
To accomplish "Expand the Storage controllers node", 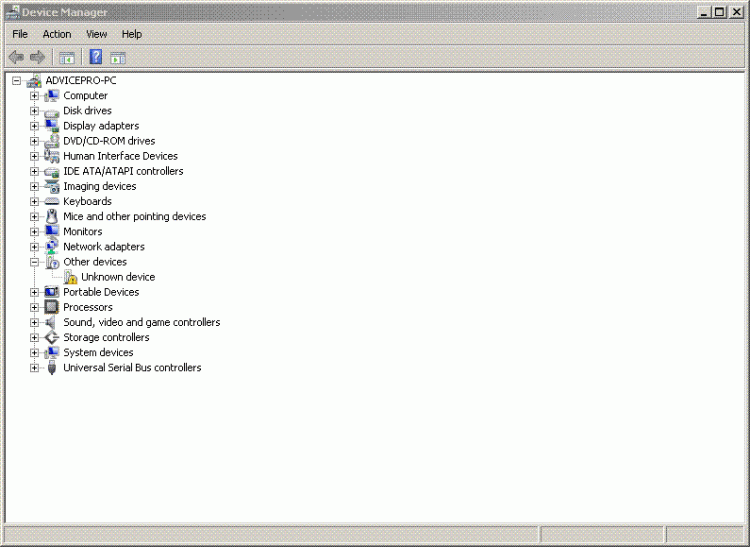I will [x=34, y=338].
